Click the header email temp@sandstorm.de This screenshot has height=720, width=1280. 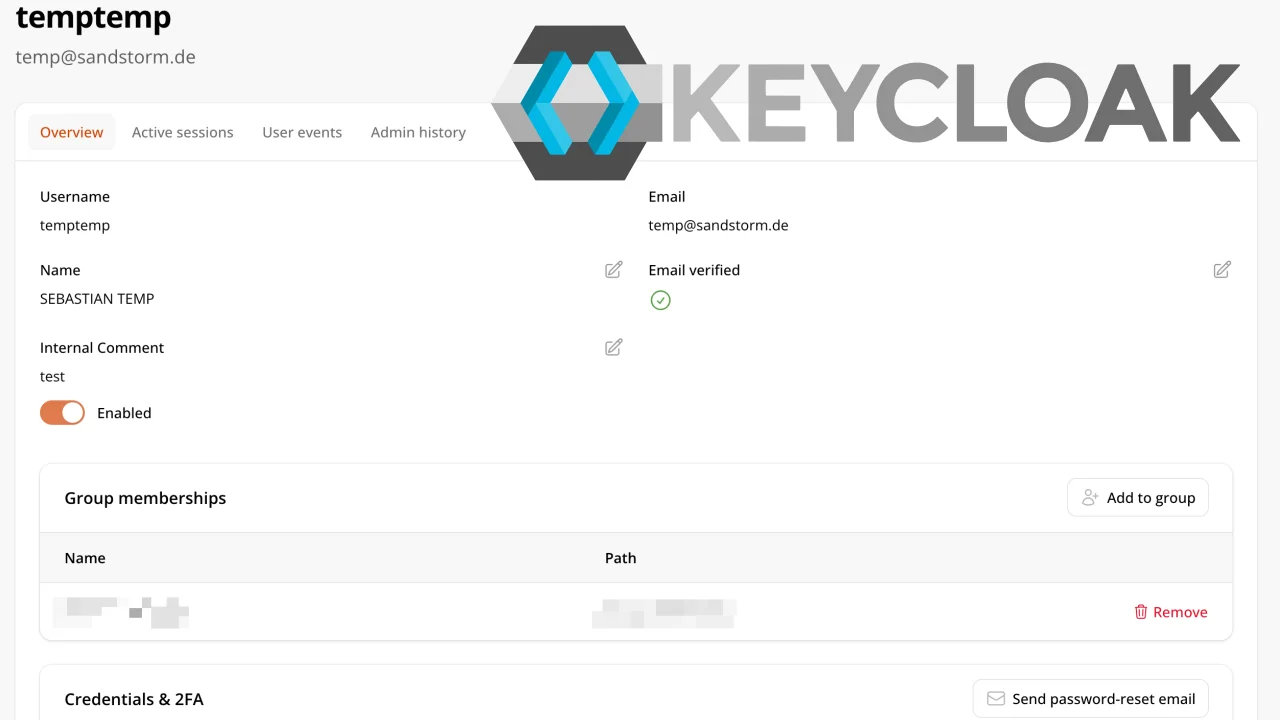[x=105, y=57]
